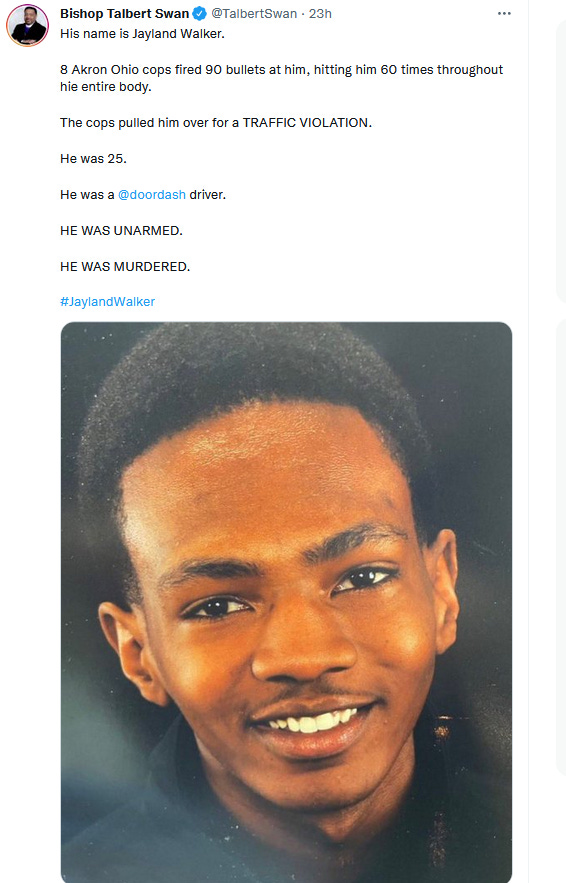Screen dimensions: 566x883
Task: Open the @TalbertSwan handle link
Action: (253, 14)
